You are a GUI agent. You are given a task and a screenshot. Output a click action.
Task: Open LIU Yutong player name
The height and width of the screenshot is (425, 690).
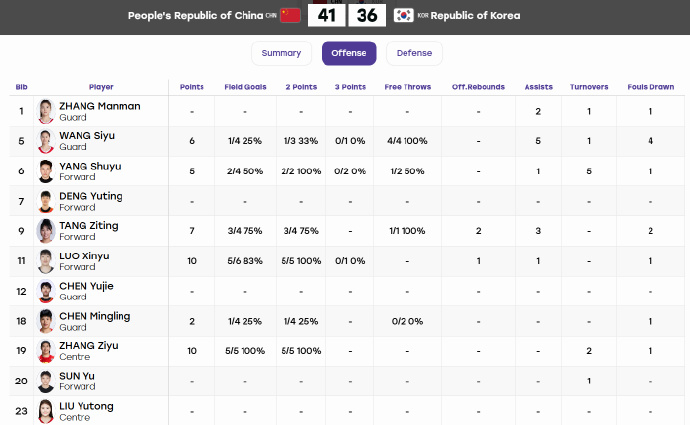tap(86, 406)
